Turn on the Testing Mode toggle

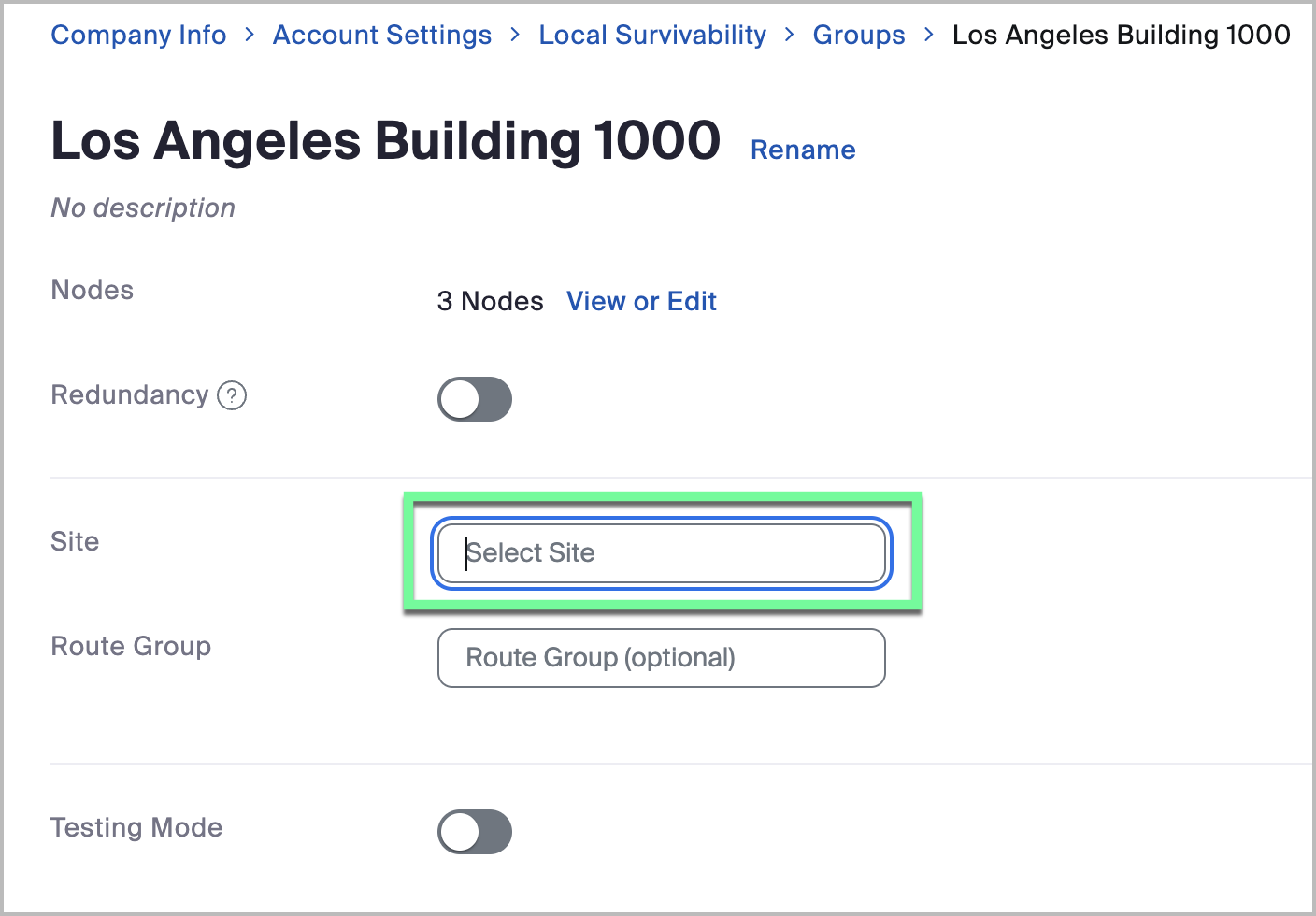(x=475, y=832)
